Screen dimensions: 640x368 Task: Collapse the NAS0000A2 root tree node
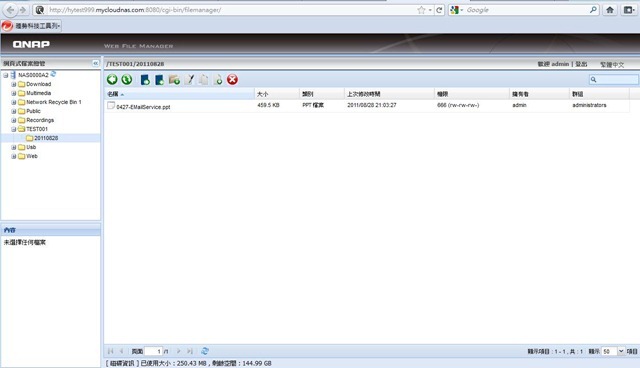tap(5, 75)
